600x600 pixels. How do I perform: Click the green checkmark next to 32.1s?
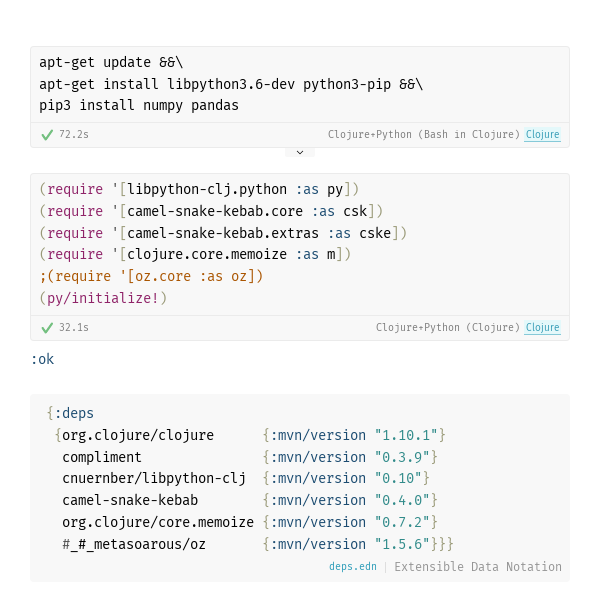[47, 328]
